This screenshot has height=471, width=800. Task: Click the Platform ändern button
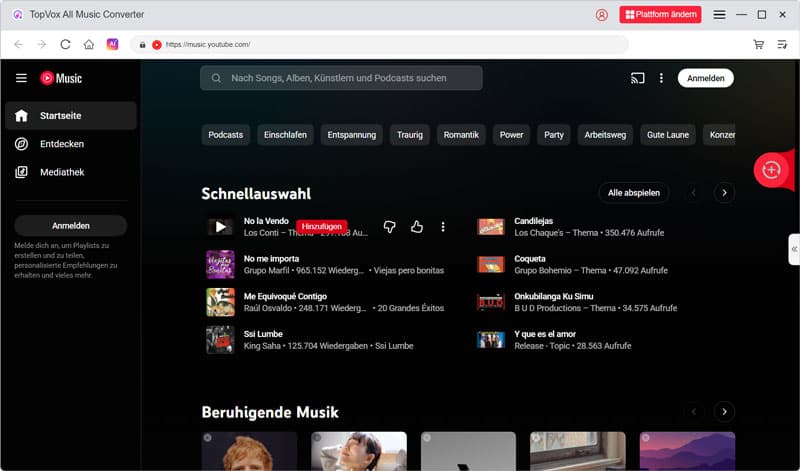click(660, 15)
